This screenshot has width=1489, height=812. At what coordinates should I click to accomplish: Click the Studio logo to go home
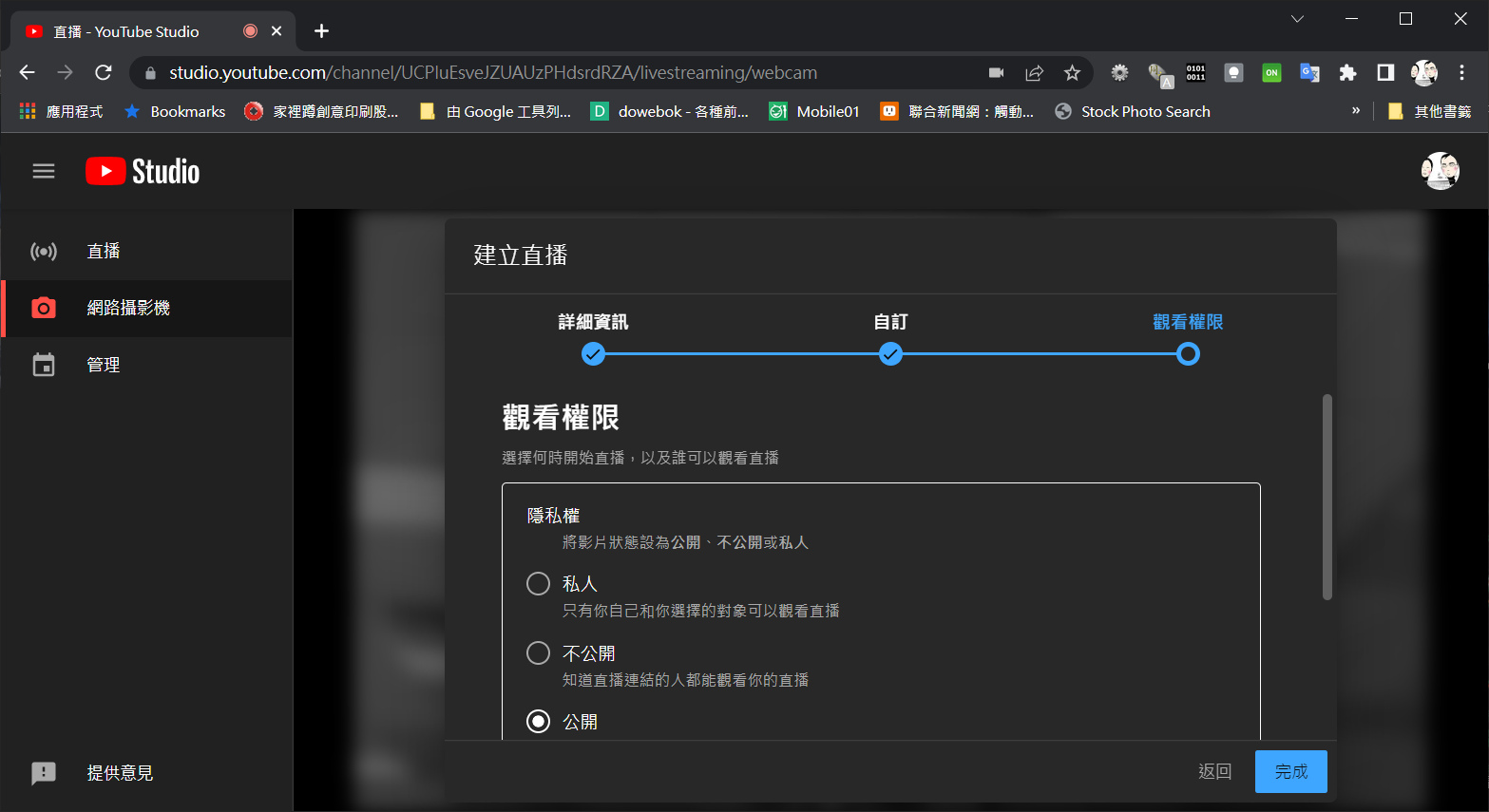142,171
